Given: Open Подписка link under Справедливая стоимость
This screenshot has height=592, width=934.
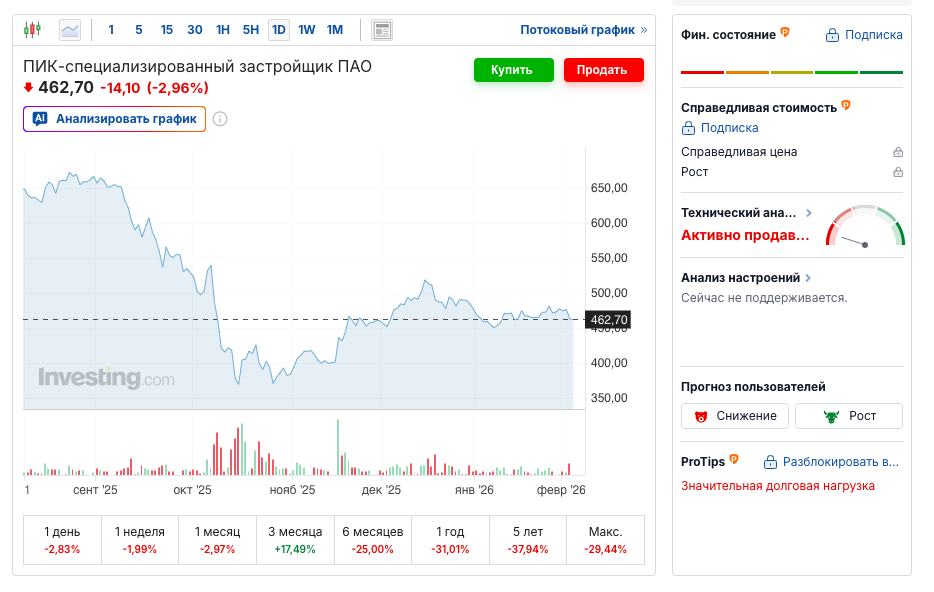Looking at the screenshot, I should pos(720,128).
